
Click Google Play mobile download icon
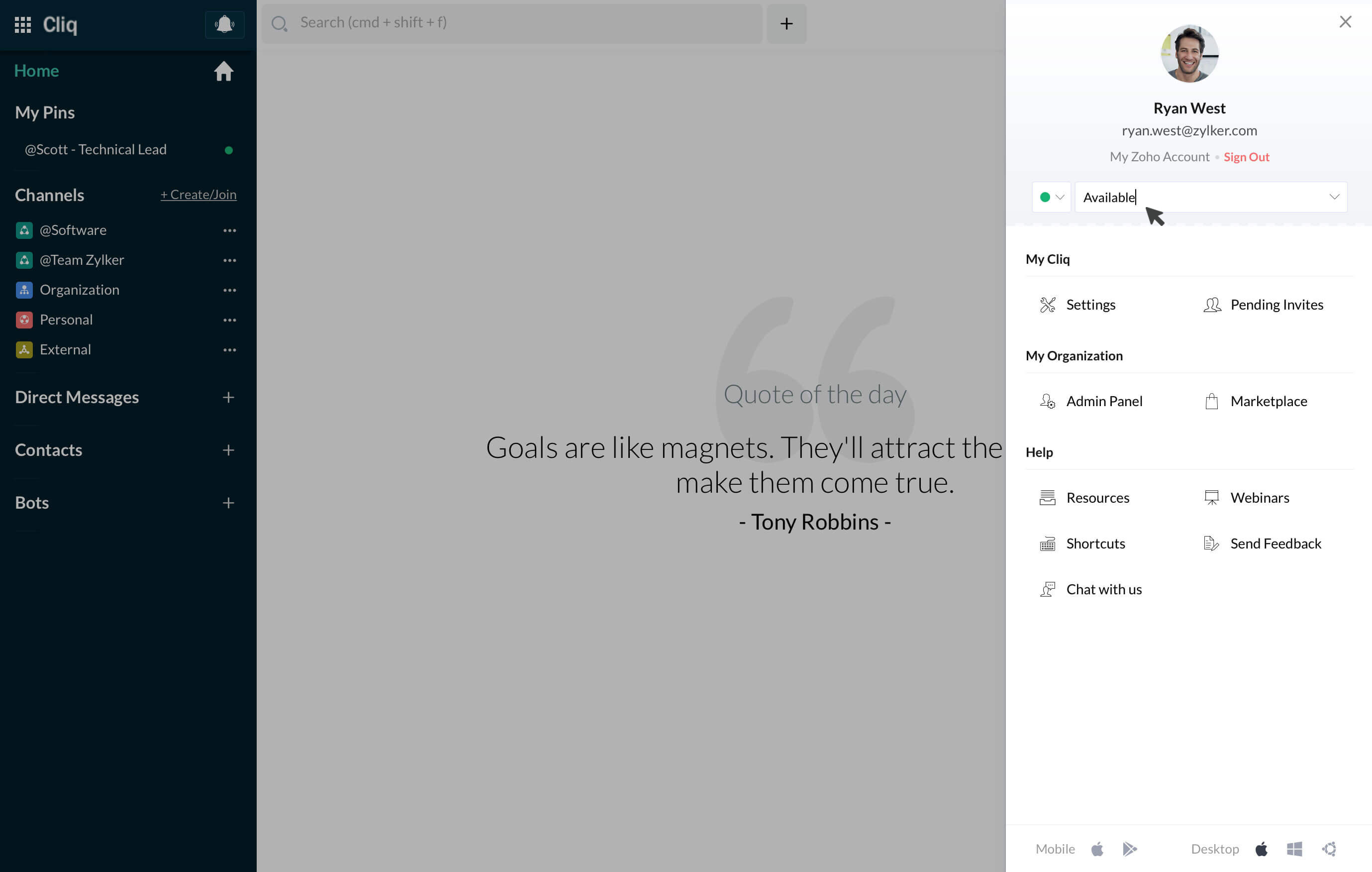pyautogui.click(x=1129, y=849)
